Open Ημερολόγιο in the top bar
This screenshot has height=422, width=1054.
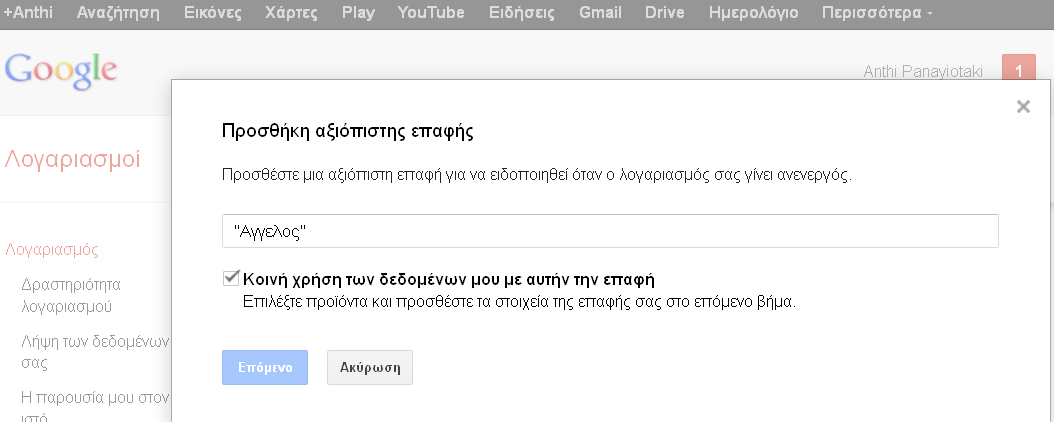pos(753,13)
